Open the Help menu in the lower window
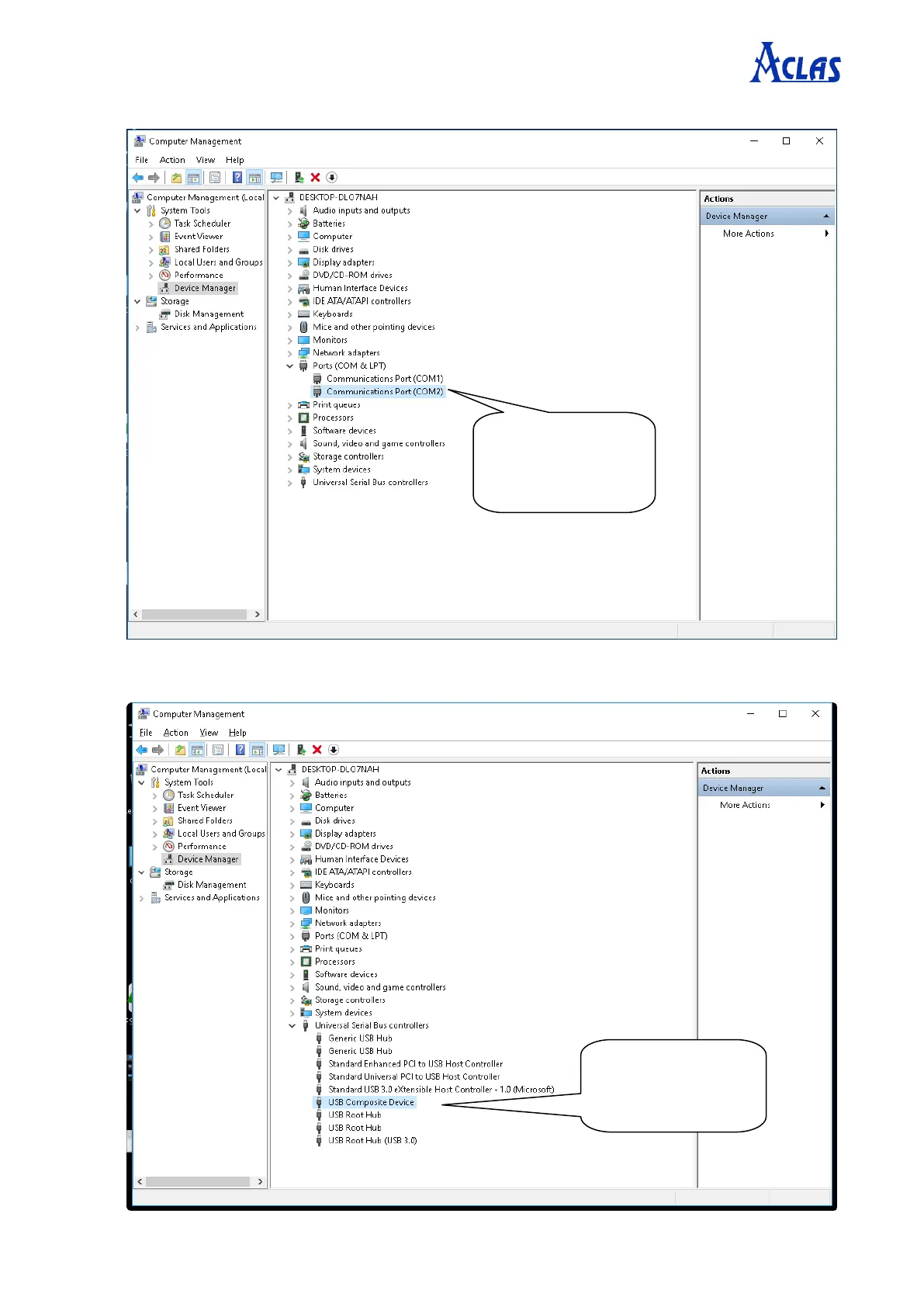The image size is (924, 1307). click(x=237, y=733)
